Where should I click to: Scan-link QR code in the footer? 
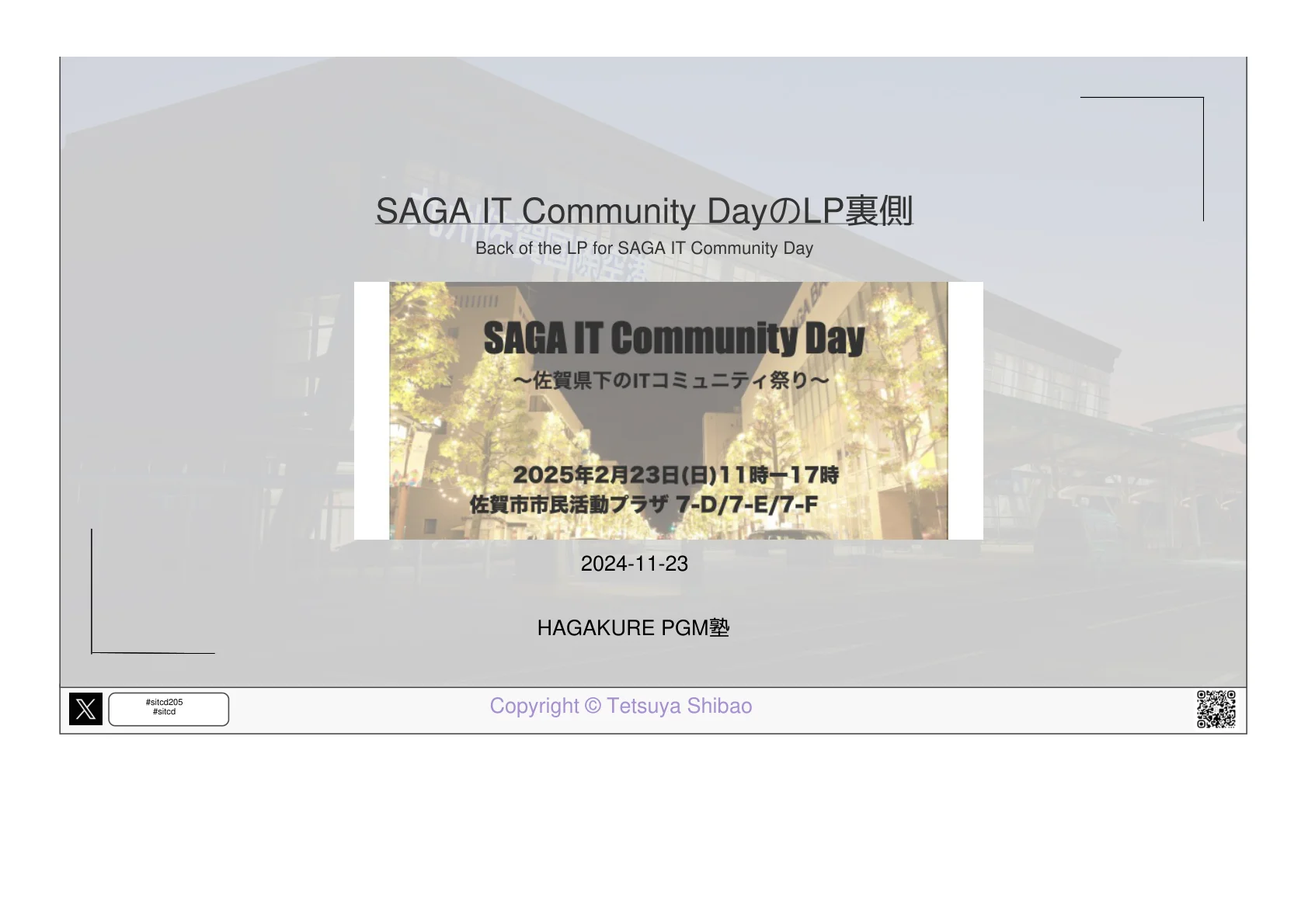coord(1216,709)
